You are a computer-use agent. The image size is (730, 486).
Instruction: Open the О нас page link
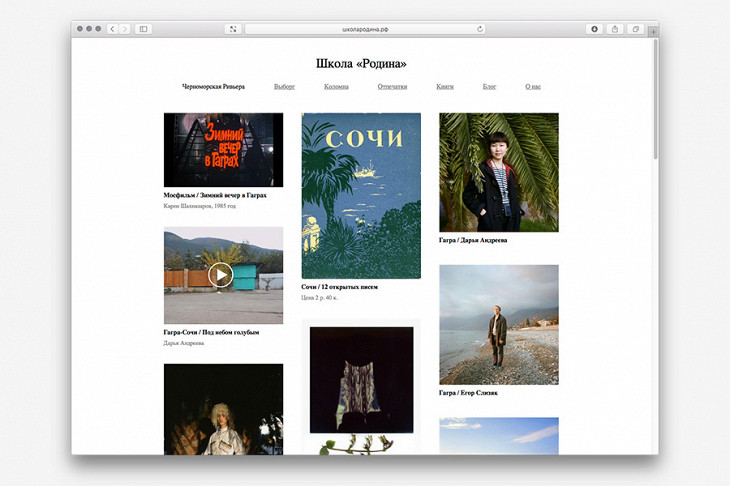[533, 87]
